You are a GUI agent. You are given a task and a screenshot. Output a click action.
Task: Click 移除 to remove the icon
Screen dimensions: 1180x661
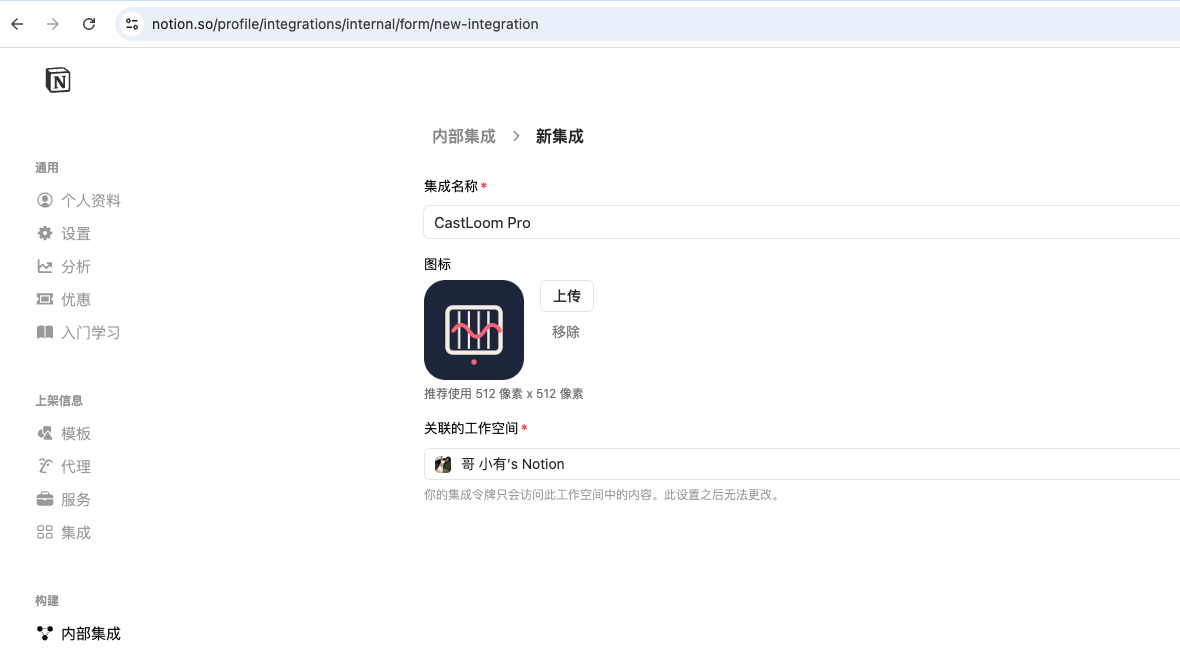coord(566,332)
